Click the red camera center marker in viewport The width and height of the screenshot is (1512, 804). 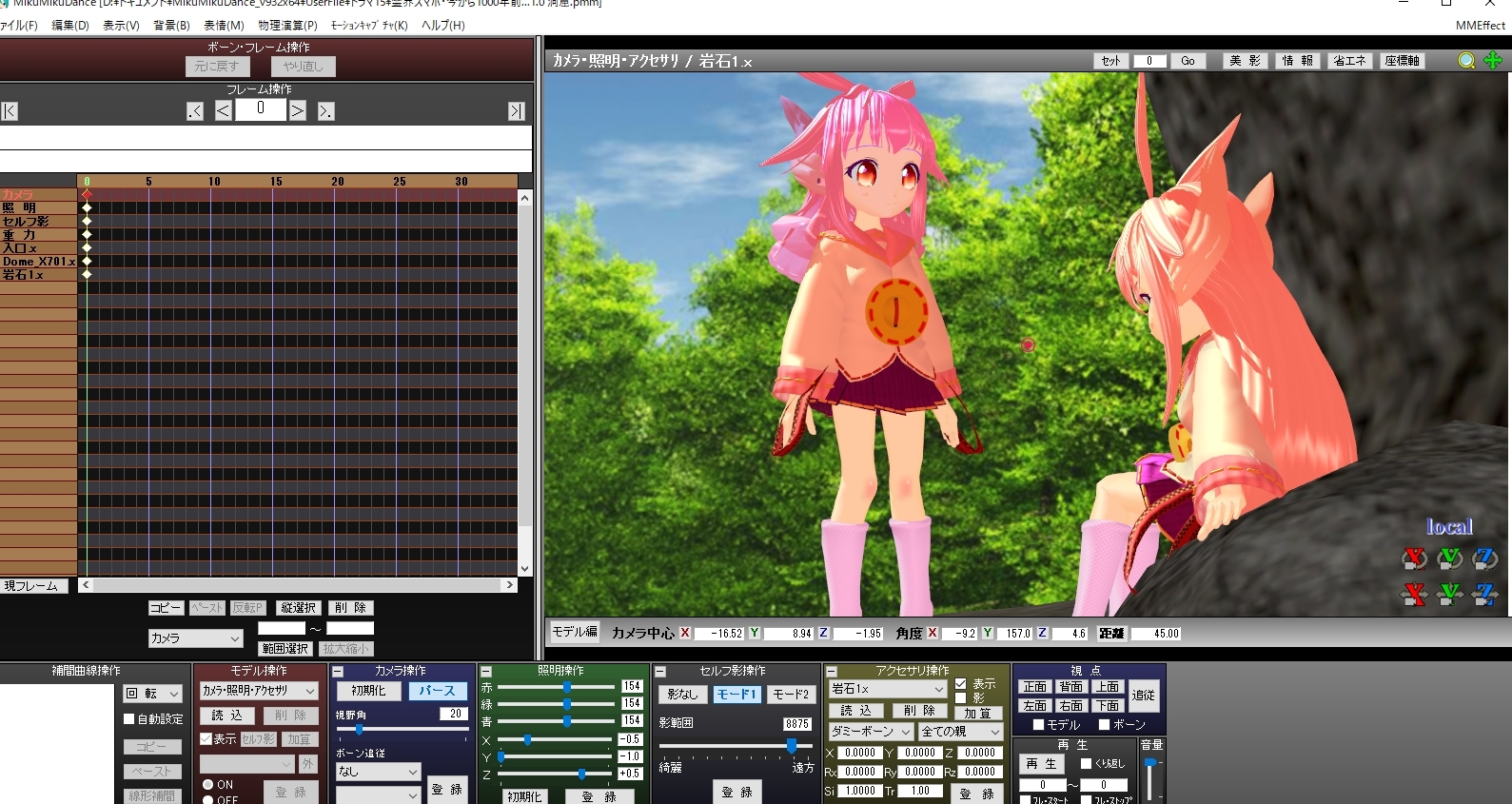(x=1028, y=344)
